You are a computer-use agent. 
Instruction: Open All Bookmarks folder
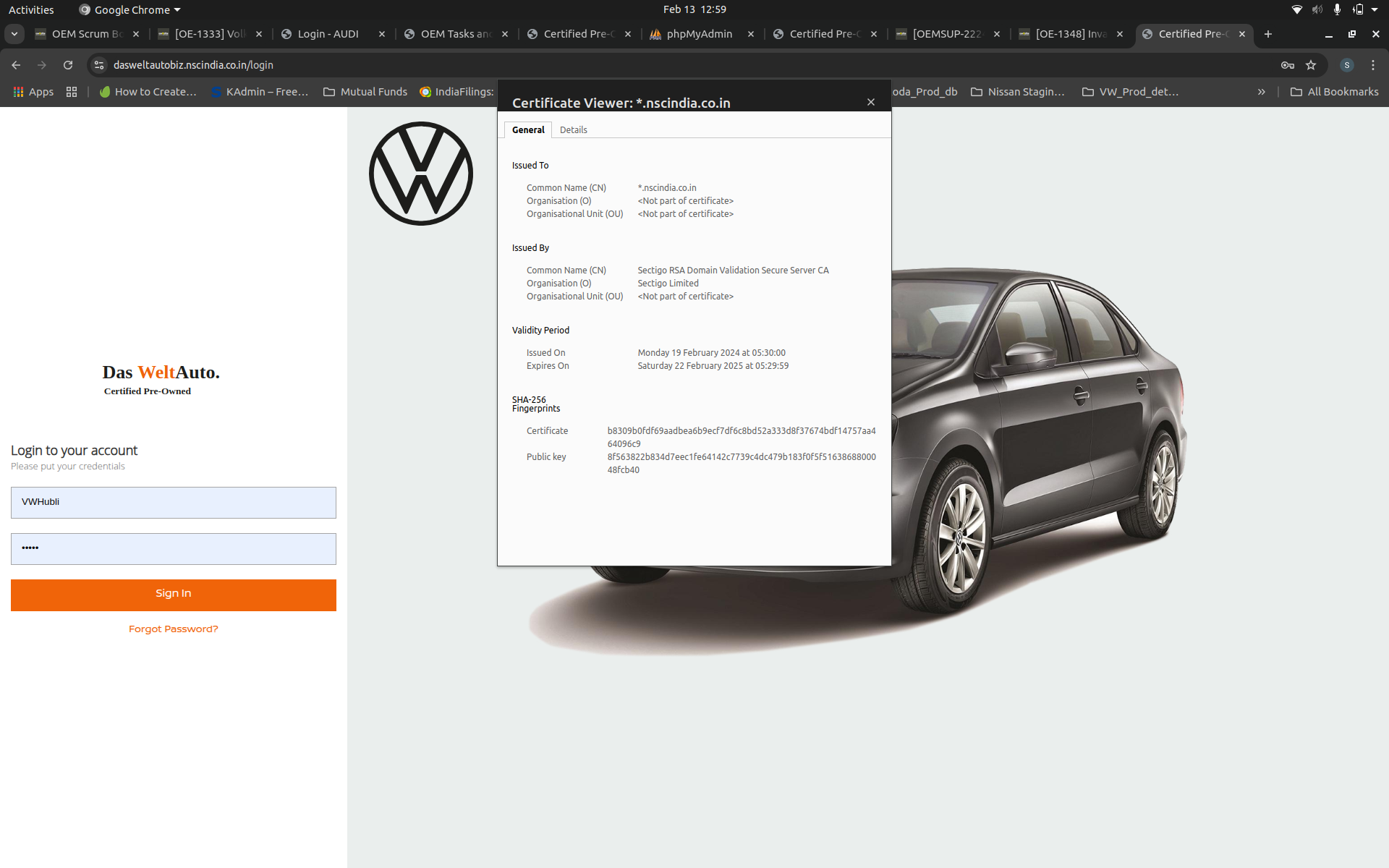[x=1335, y=92]
